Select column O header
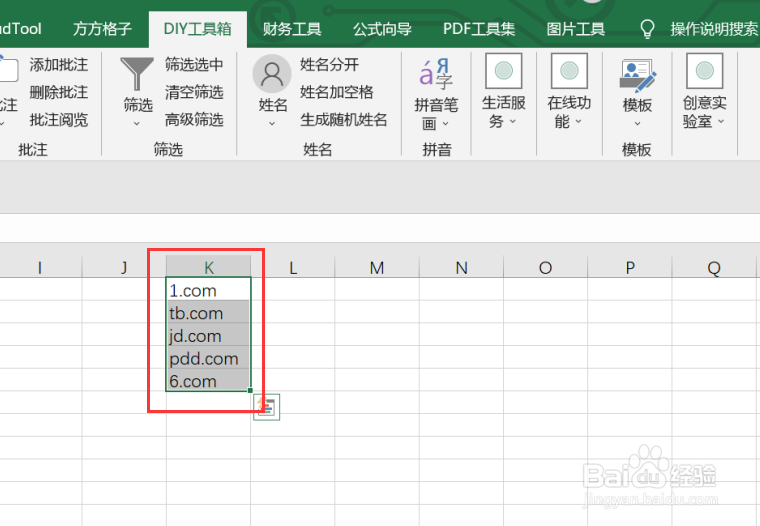Viewport: 760px width, 526px height. click(545, 267)
